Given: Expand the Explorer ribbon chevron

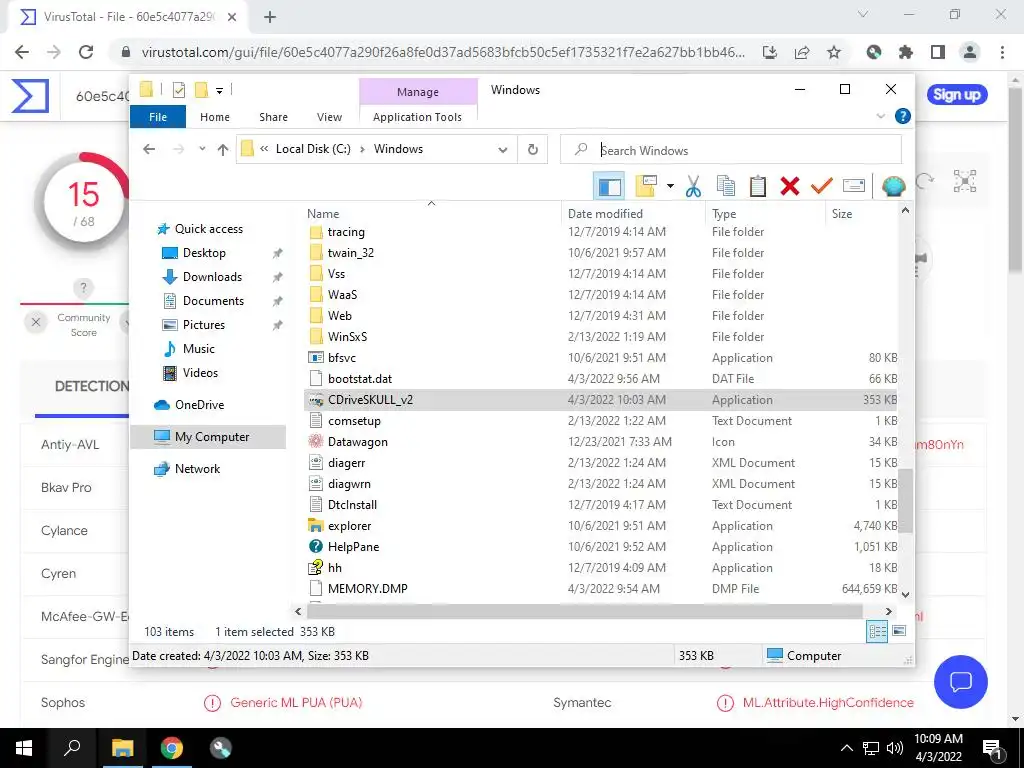Looking at the screenshot, I should (x=880, y=116).
